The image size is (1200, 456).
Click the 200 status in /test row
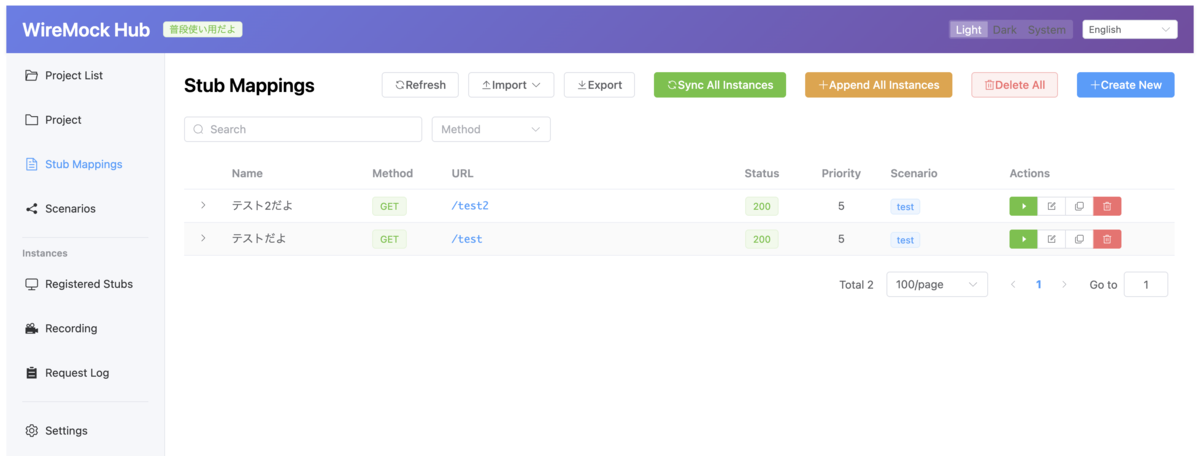pos(762,240)
